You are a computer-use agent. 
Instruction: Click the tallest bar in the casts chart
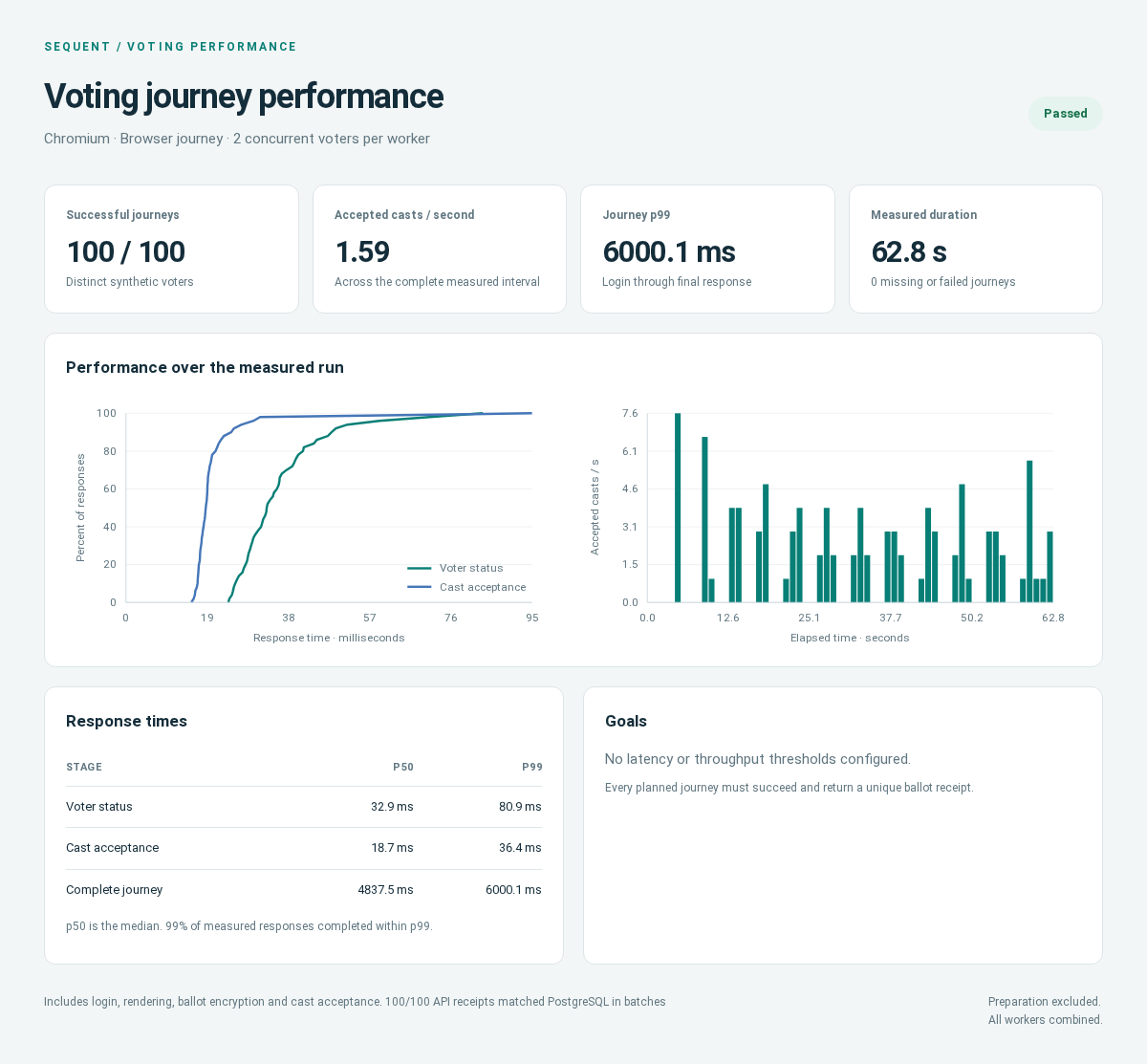678,508
